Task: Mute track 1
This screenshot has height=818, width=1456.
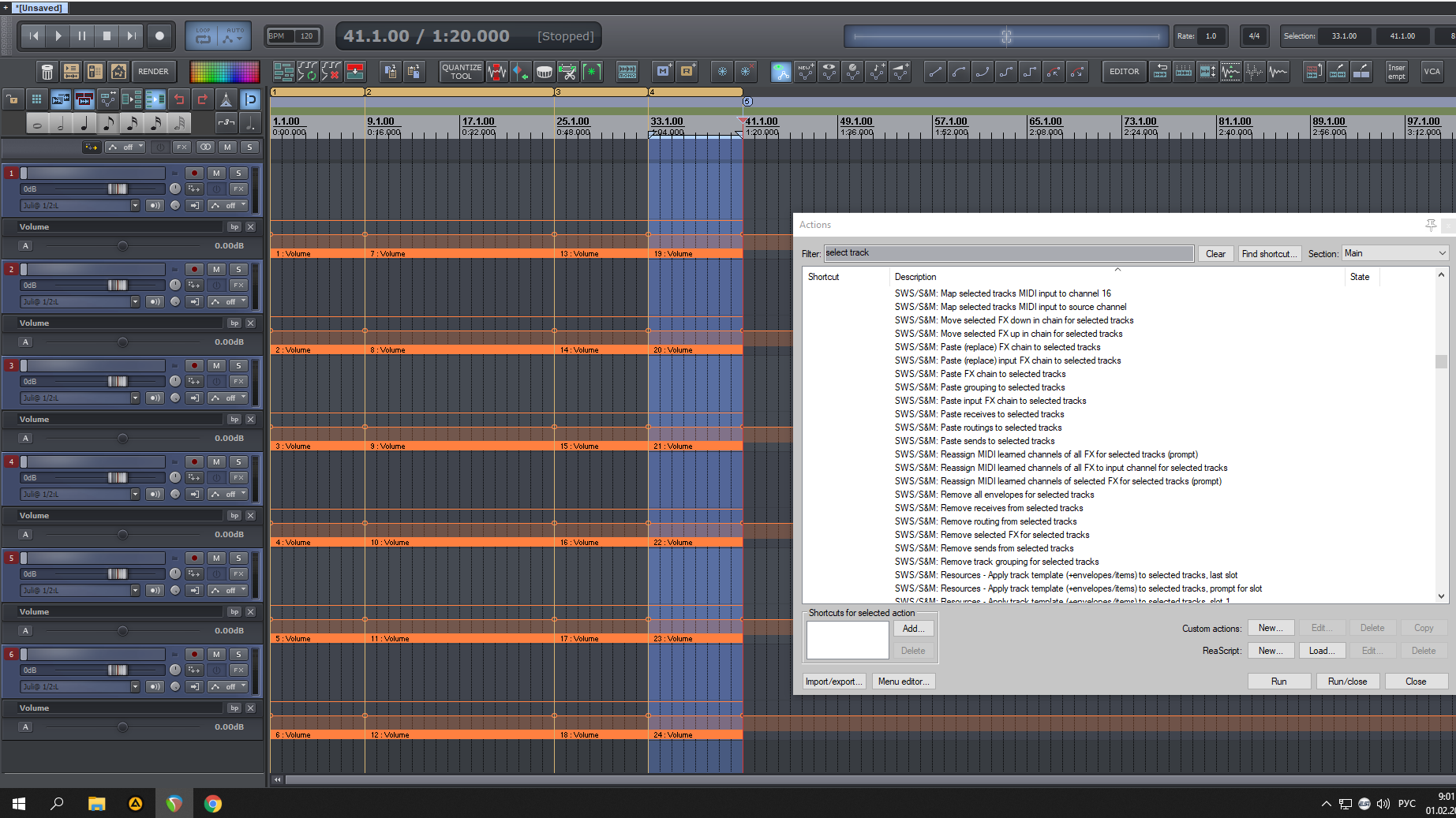Action: (x=216, y=173)
